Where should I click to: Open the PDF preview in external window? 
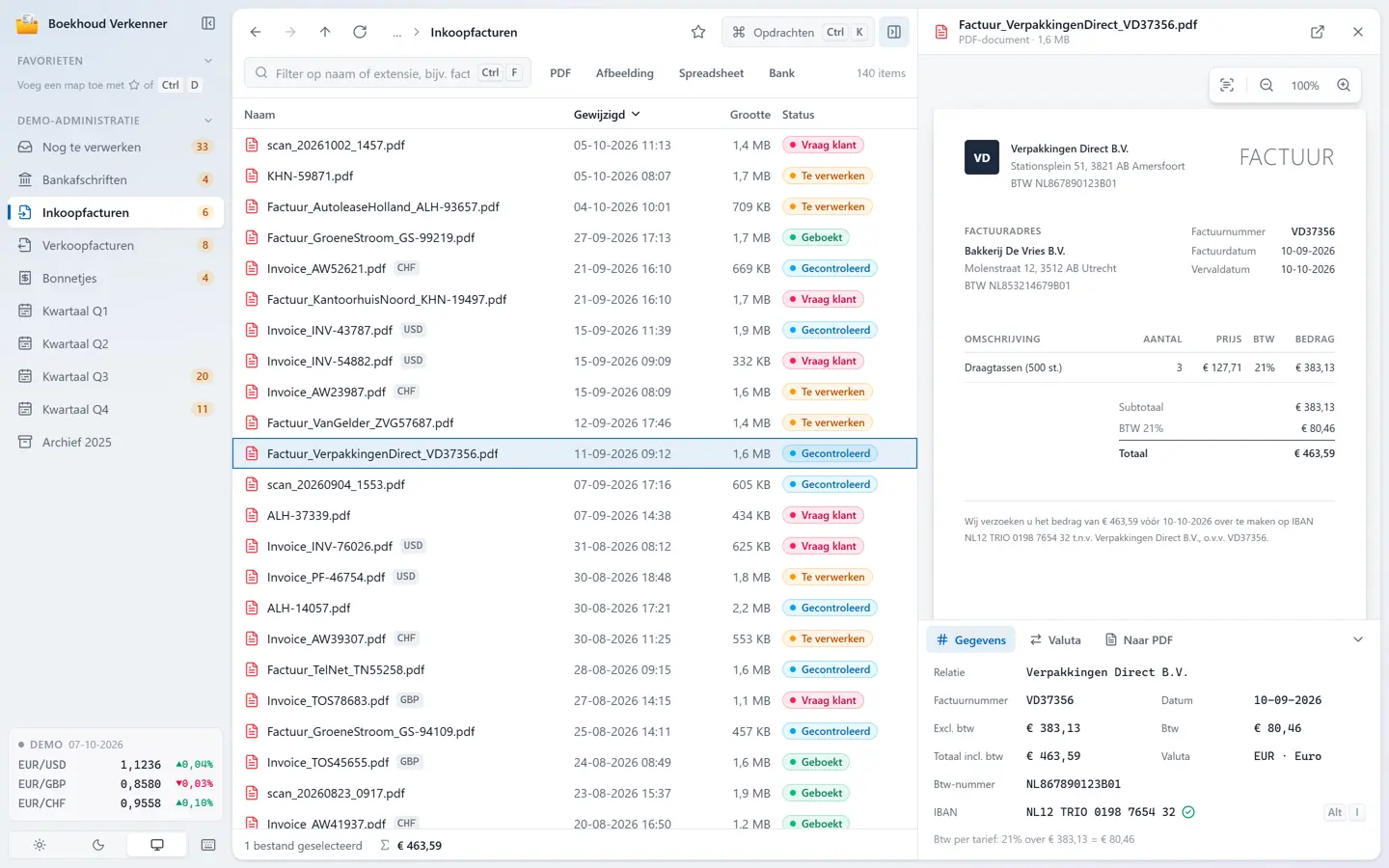[x=1318, y=32]
